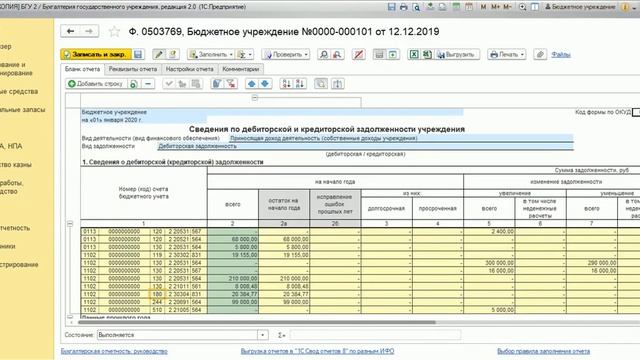The image size is (640, 360).
Task: Click the magnifier find icon in form toolbar
Action: (x=324, y=54)
